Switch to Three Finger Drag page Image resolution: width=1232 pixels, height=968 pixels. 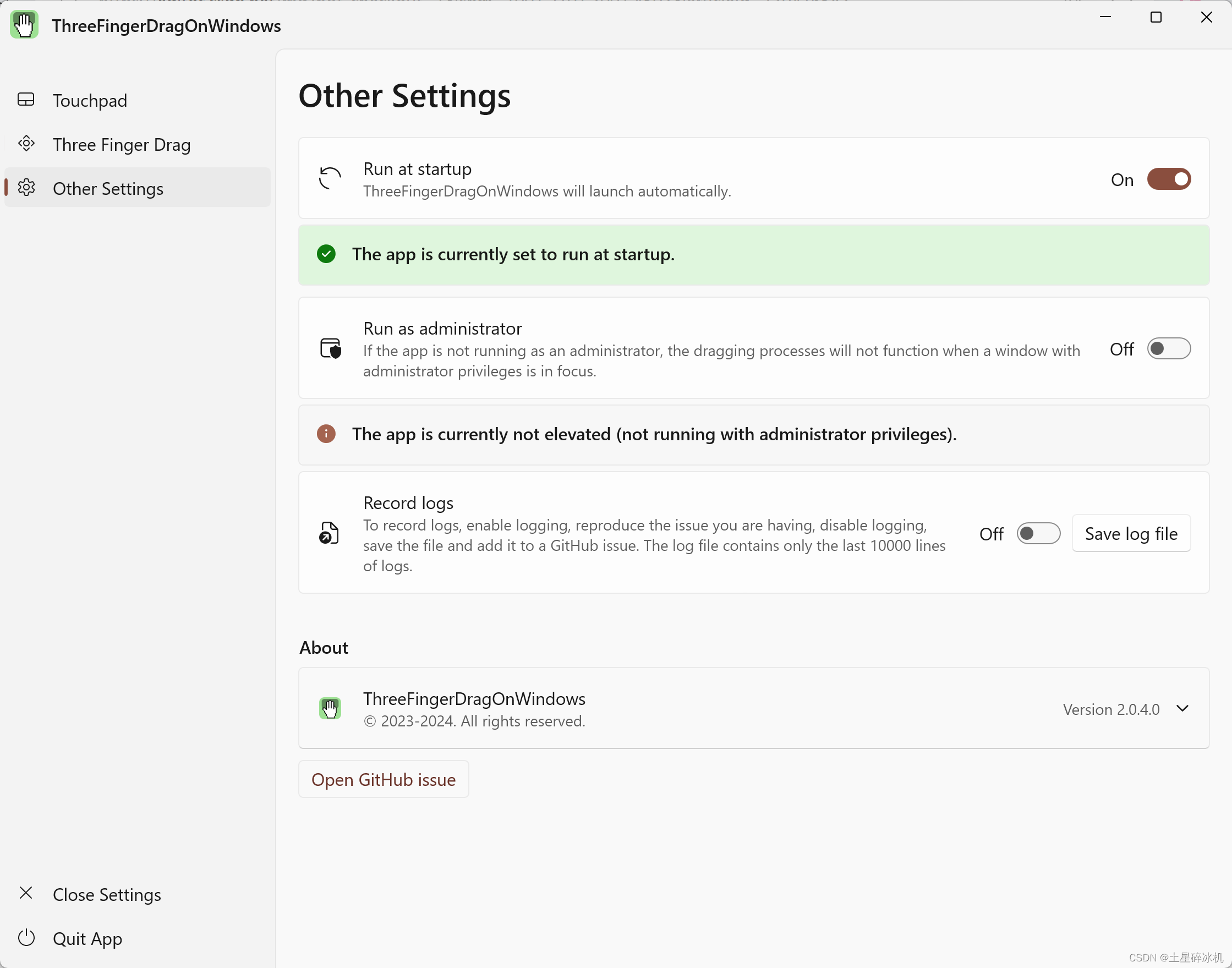pos(121,145)
